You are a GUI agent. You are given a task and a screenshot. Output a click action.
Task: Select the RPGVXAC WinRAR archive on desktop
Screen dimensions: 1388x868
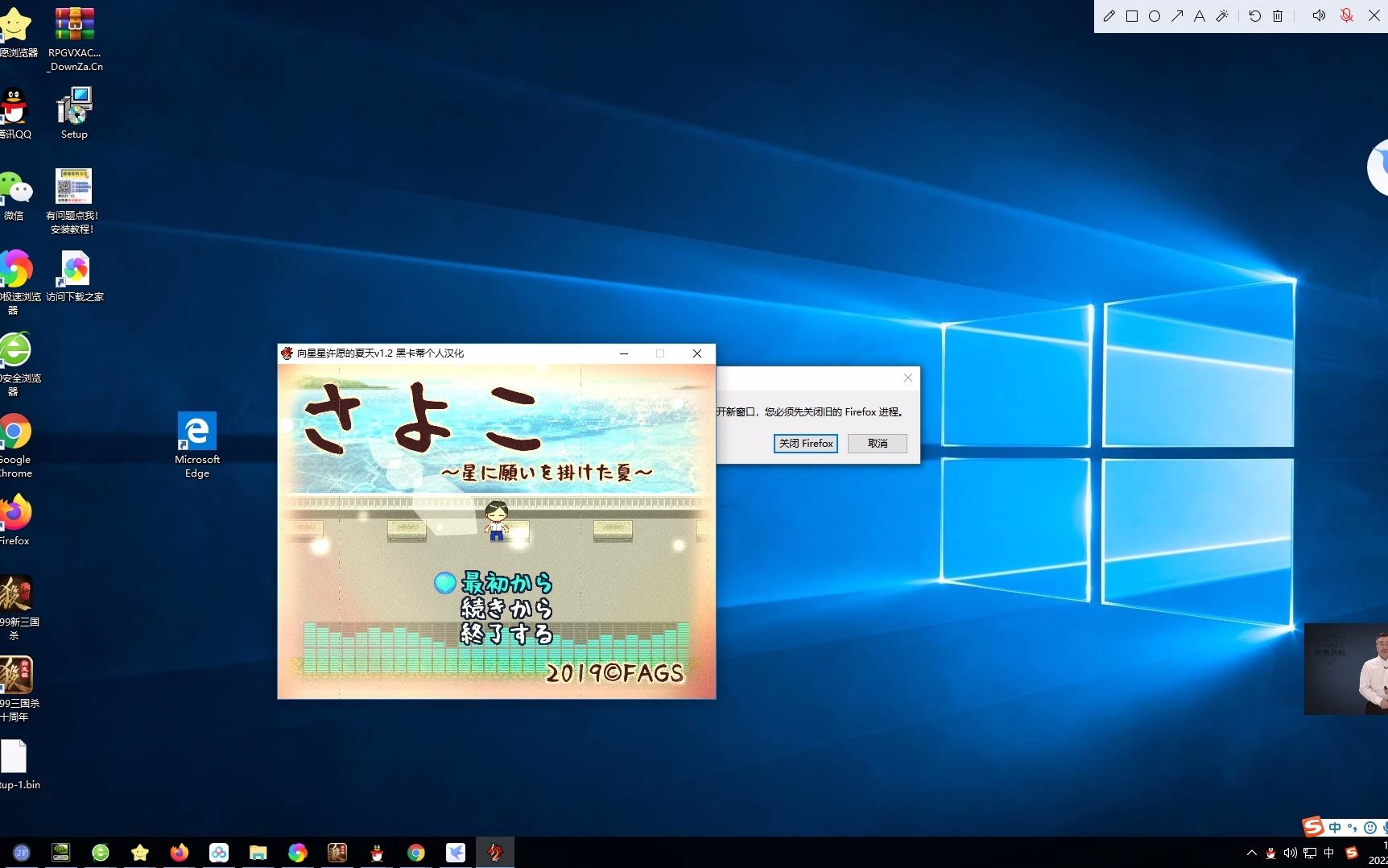[x=74, y=39]
